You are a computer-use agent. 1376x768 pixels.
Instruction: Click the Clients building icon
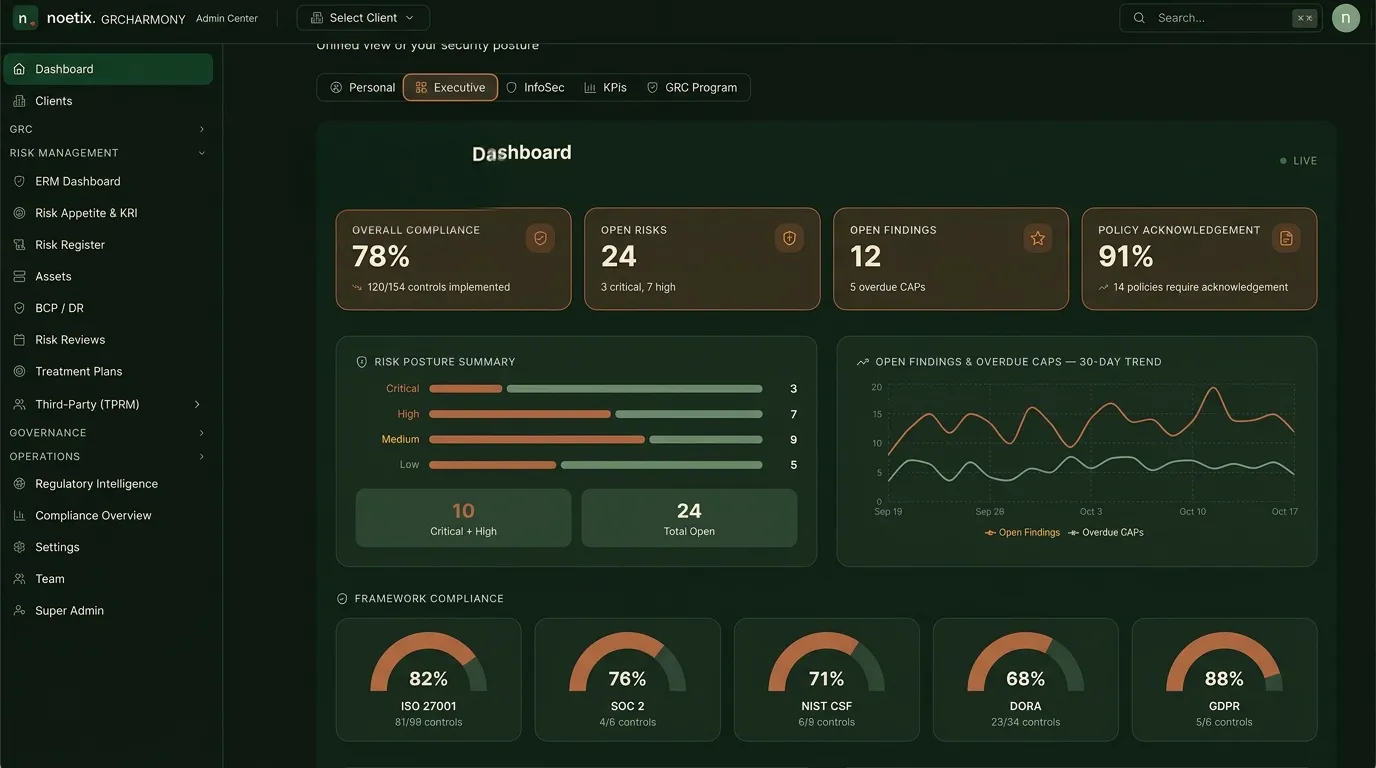(x=19, y=101)
